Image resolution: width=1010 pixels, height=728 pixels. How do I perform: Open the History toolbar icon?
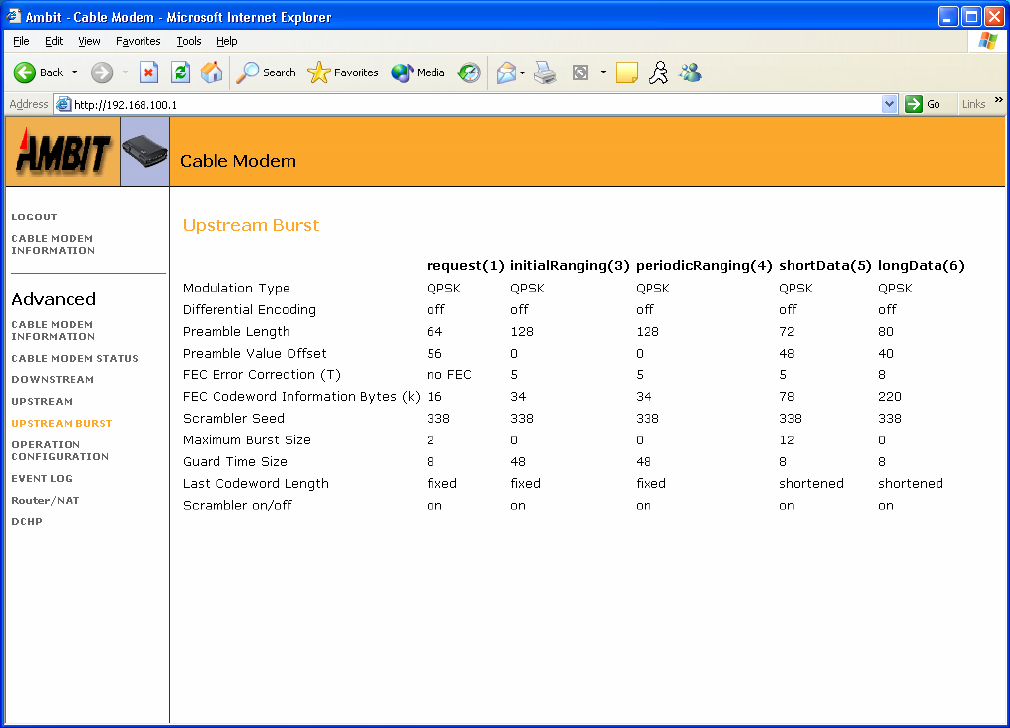[469, 72]
